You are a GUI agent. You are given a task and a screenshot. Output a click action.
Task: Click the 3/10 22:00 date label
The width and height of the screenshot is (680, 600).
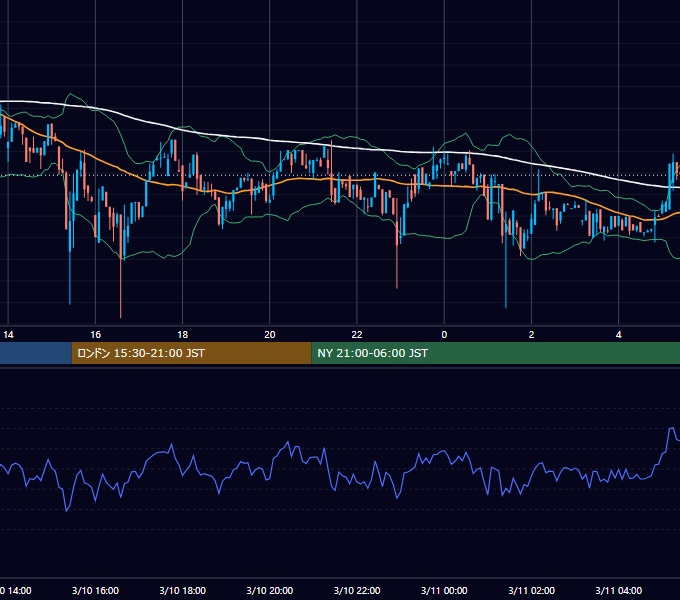pos(357,590)
